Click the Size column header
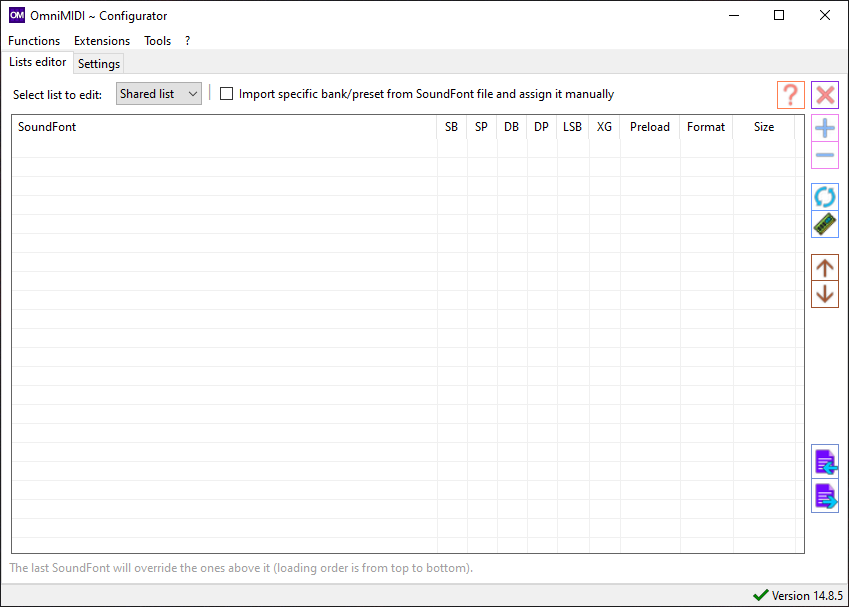The height and width of the screenshot is (607, 849). tap(764, 127)
